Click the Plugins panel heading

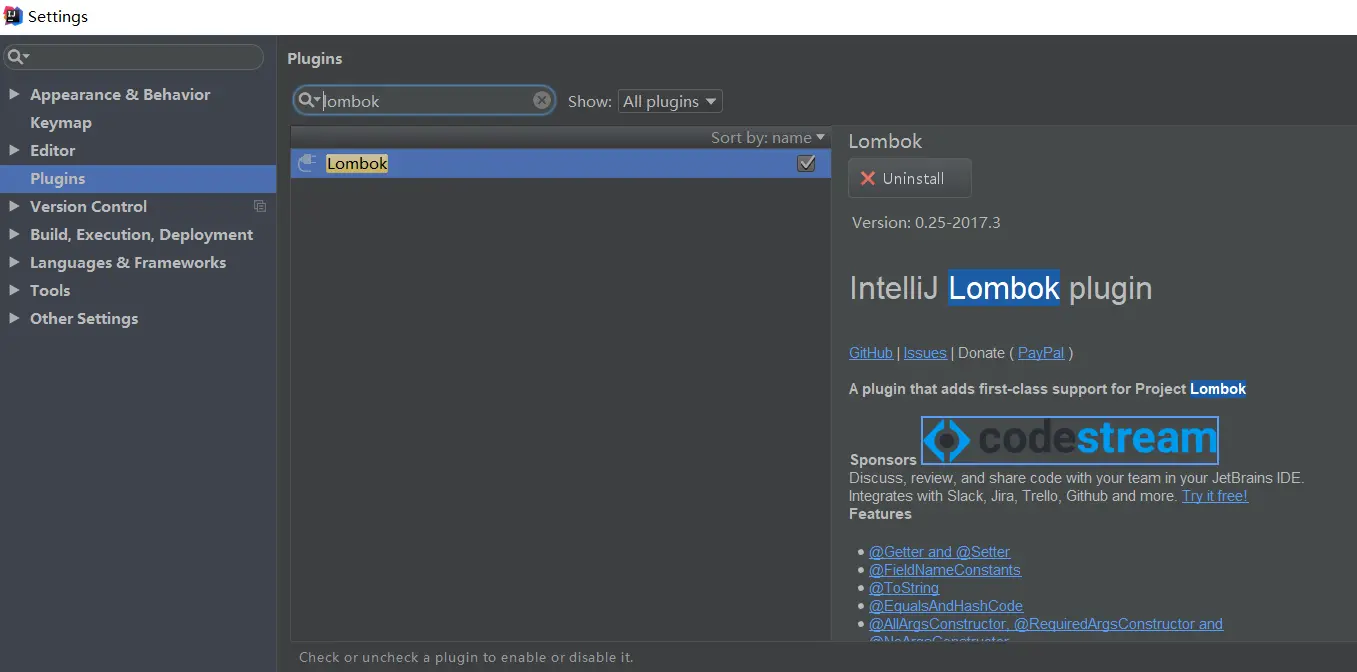[315, 59]
